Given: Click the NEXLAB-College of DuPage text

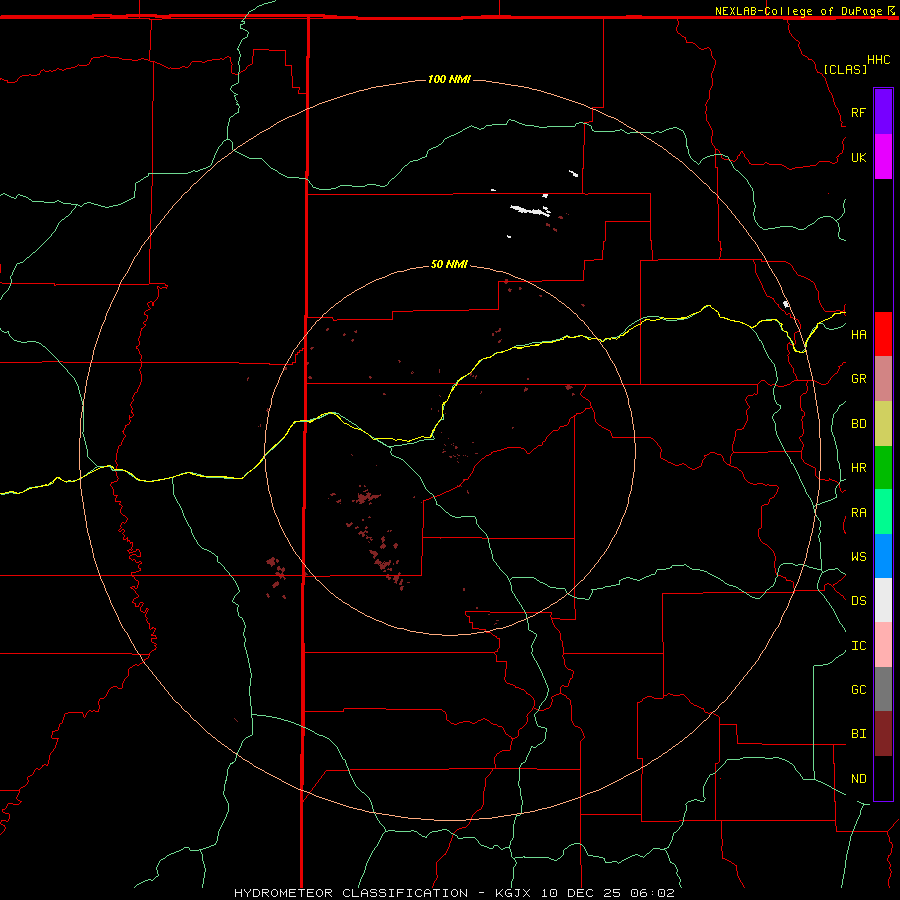Looking at the screenshot, I should coord(799,11).
